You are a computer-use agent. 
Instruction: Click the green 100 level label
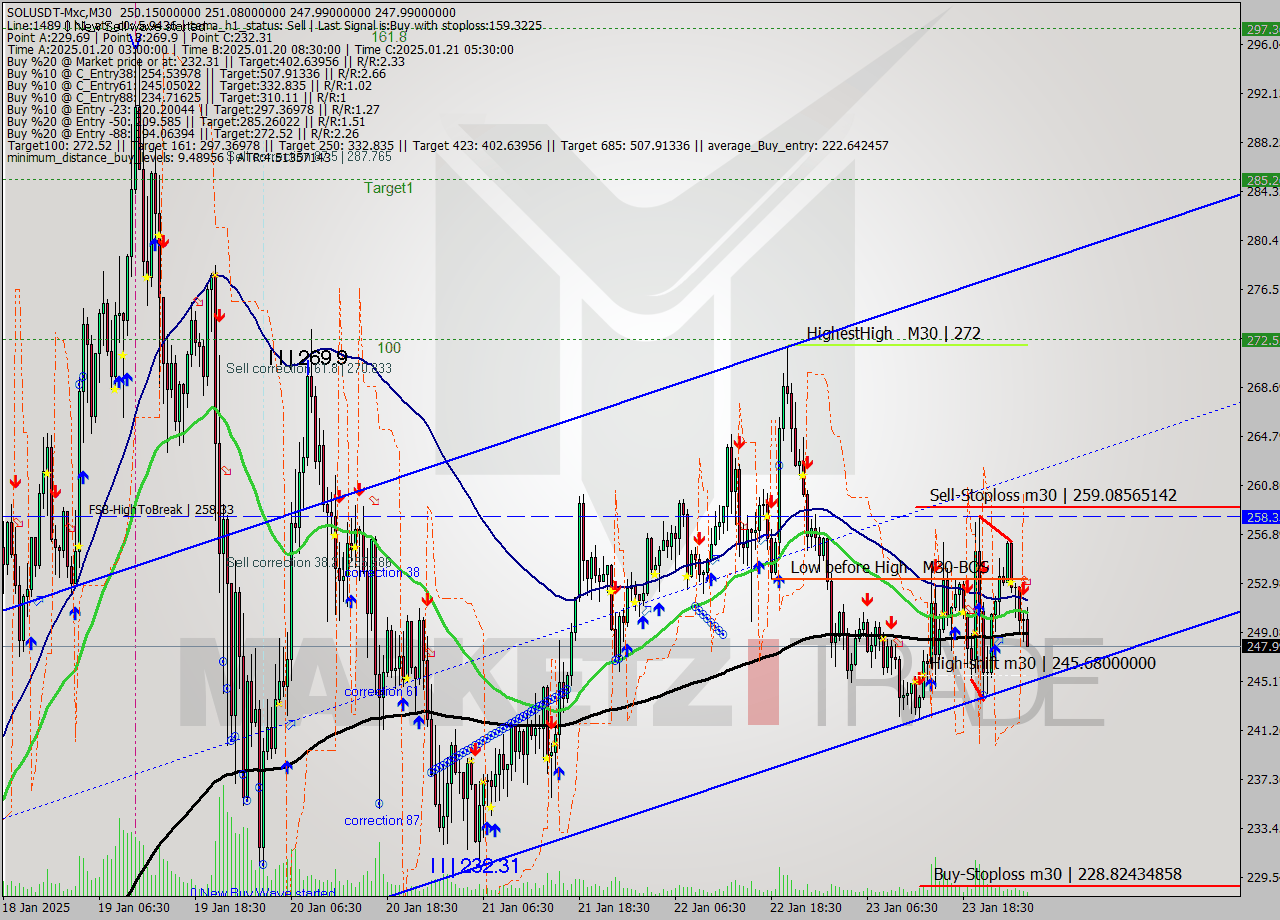pos(389,348)
